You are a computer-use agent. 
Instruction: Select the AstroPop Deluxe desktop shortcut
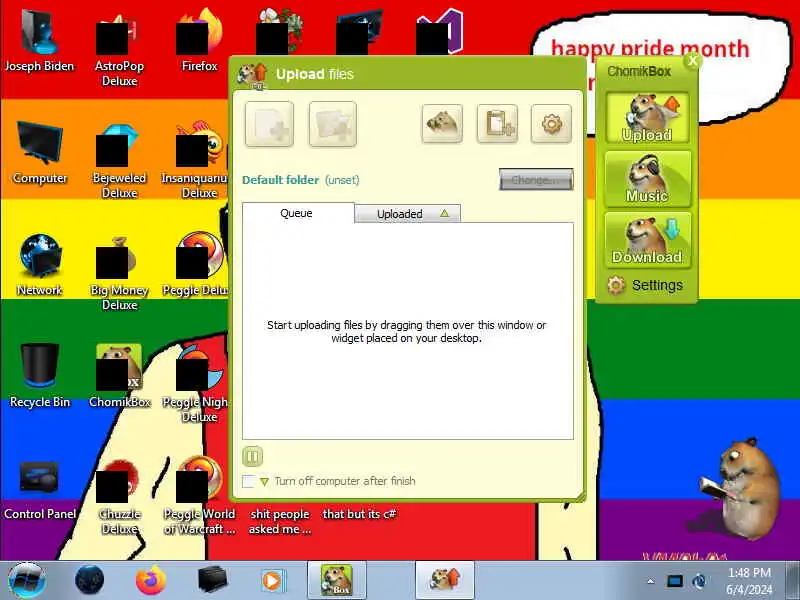pyautogui.click(x=119, y=51)
